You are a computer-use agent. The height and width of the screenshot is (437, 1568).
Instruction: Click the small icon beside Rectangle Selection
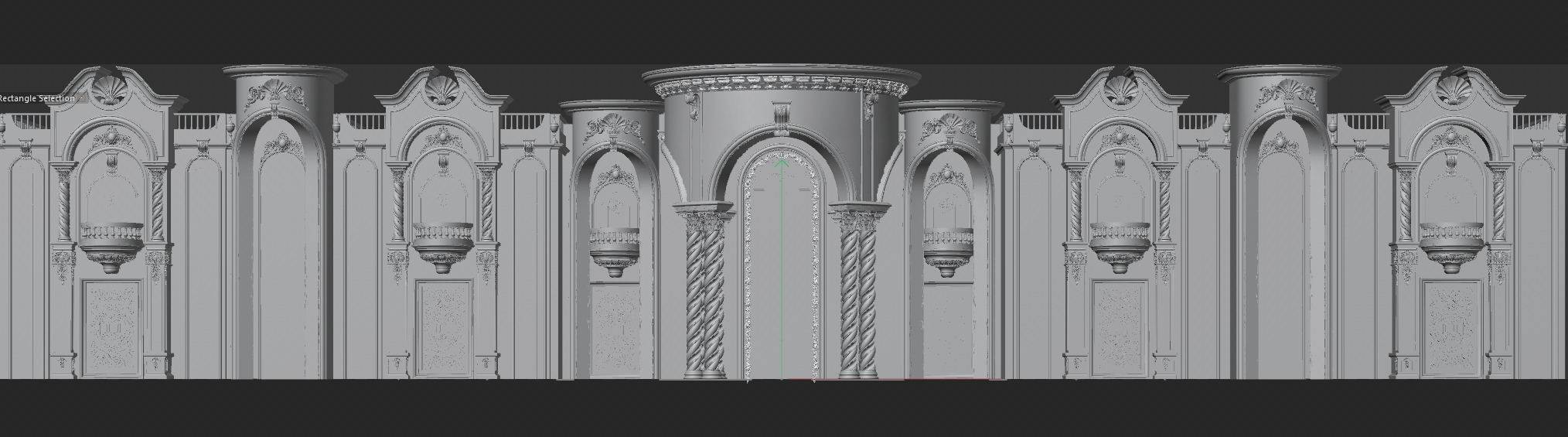pos(82,98)
